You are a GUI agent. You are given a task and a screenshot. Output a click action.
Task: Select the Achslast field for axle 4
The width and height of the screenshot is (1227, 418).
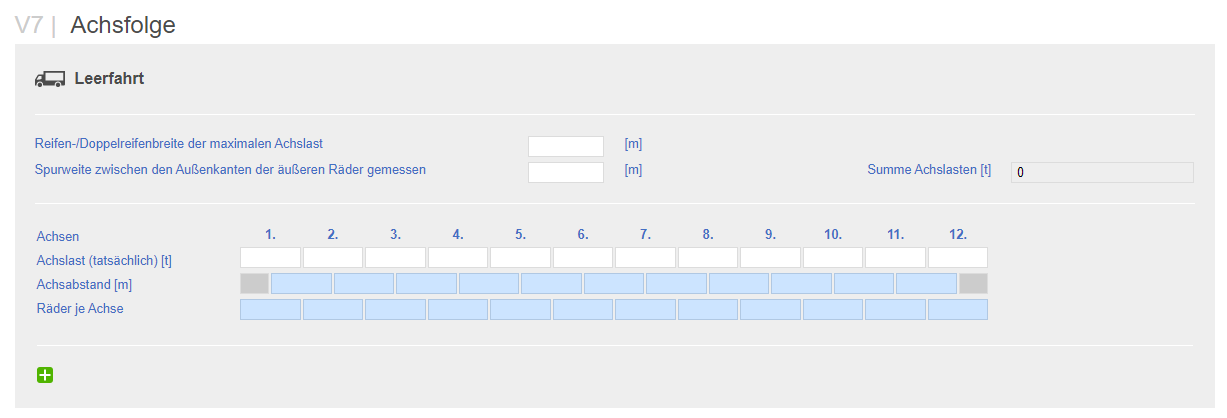tap(458, 258)
